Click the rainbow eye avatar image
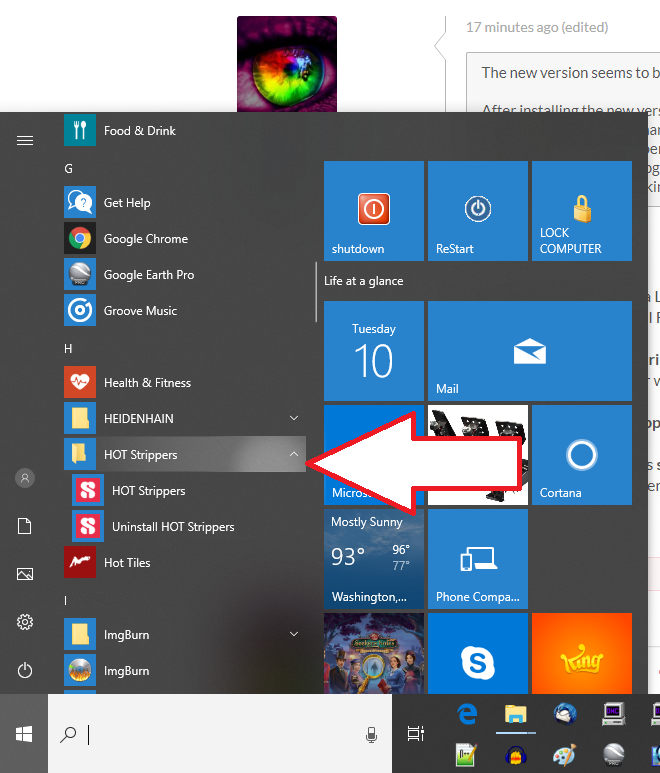 click(287, 64)
